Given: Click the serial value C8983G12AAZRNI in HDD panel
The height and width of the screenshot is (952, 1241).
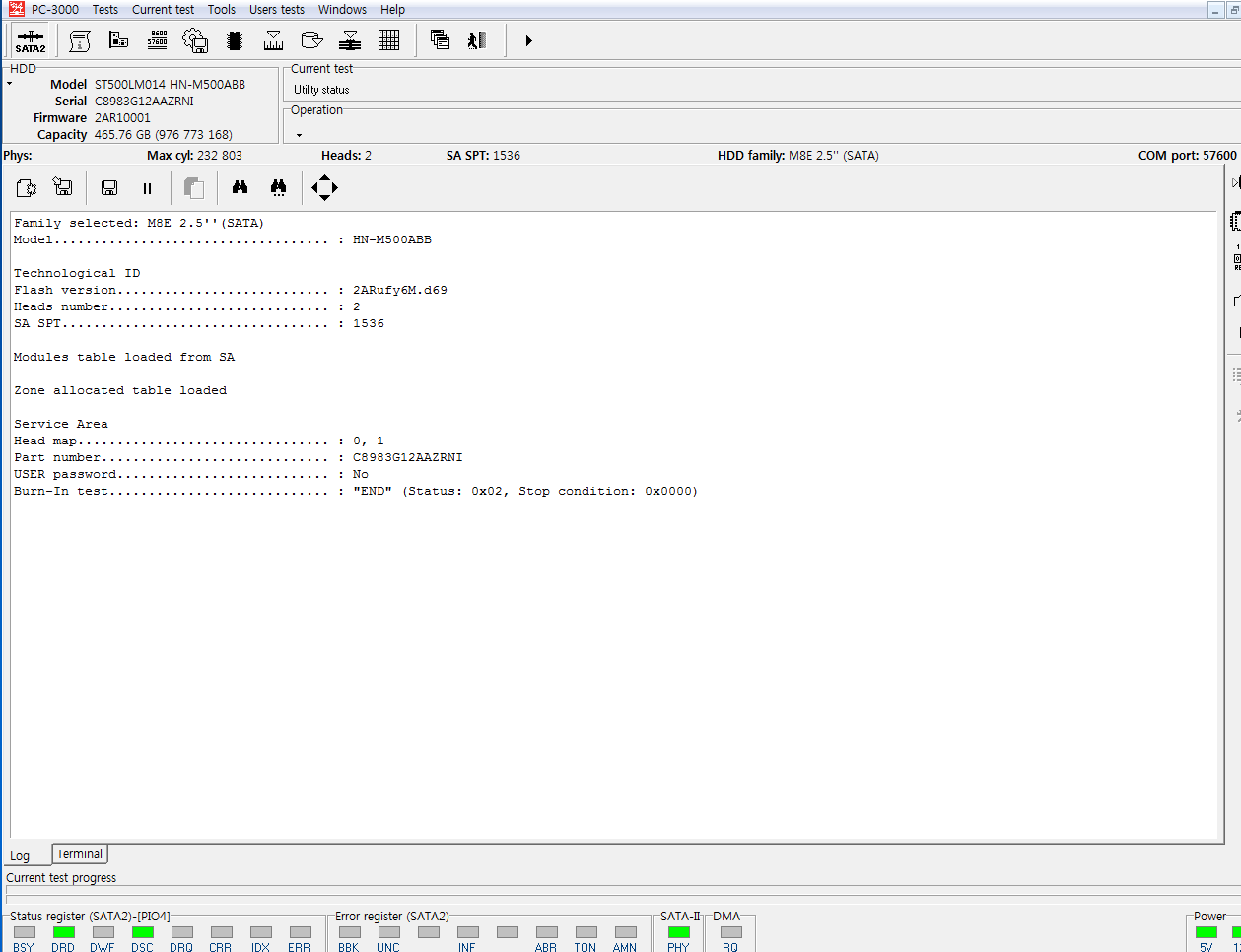Looking at the screenshot, I should (x=144, y=102).
